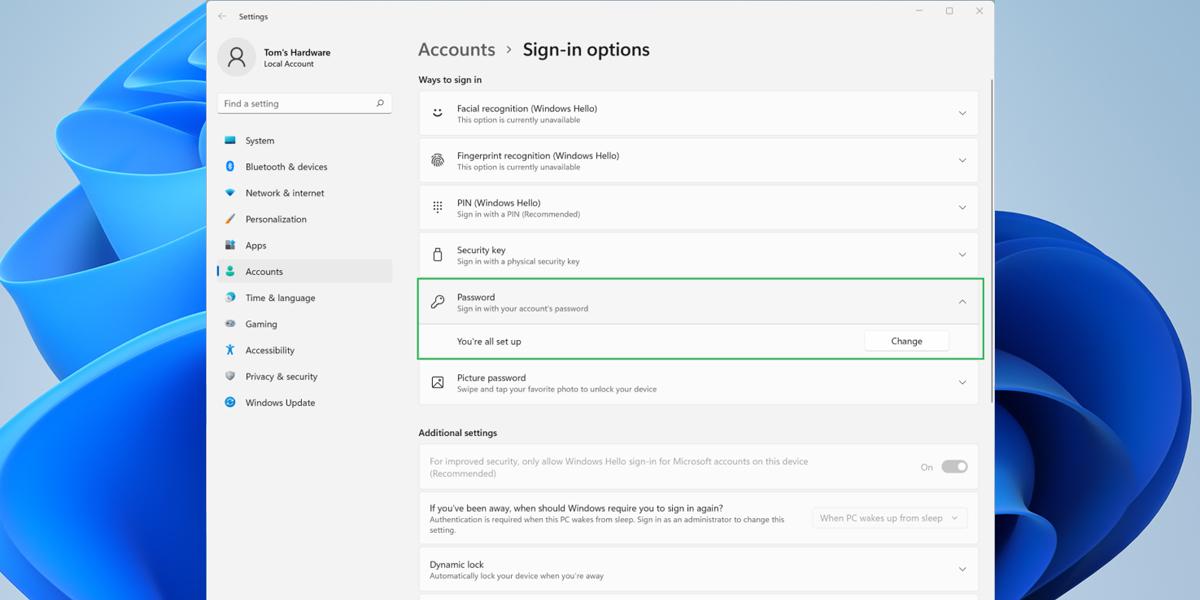The image size is (1200, 600).
Task: Click the System monitor icon in sidebar
Action: (230, 141)
